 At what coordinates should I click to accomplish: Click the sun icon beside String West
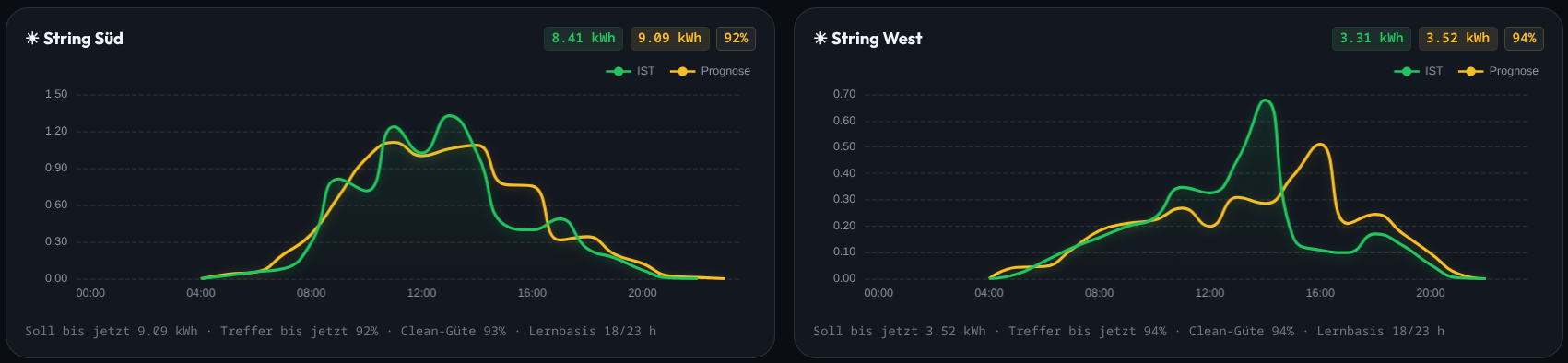tap(820, 39)
